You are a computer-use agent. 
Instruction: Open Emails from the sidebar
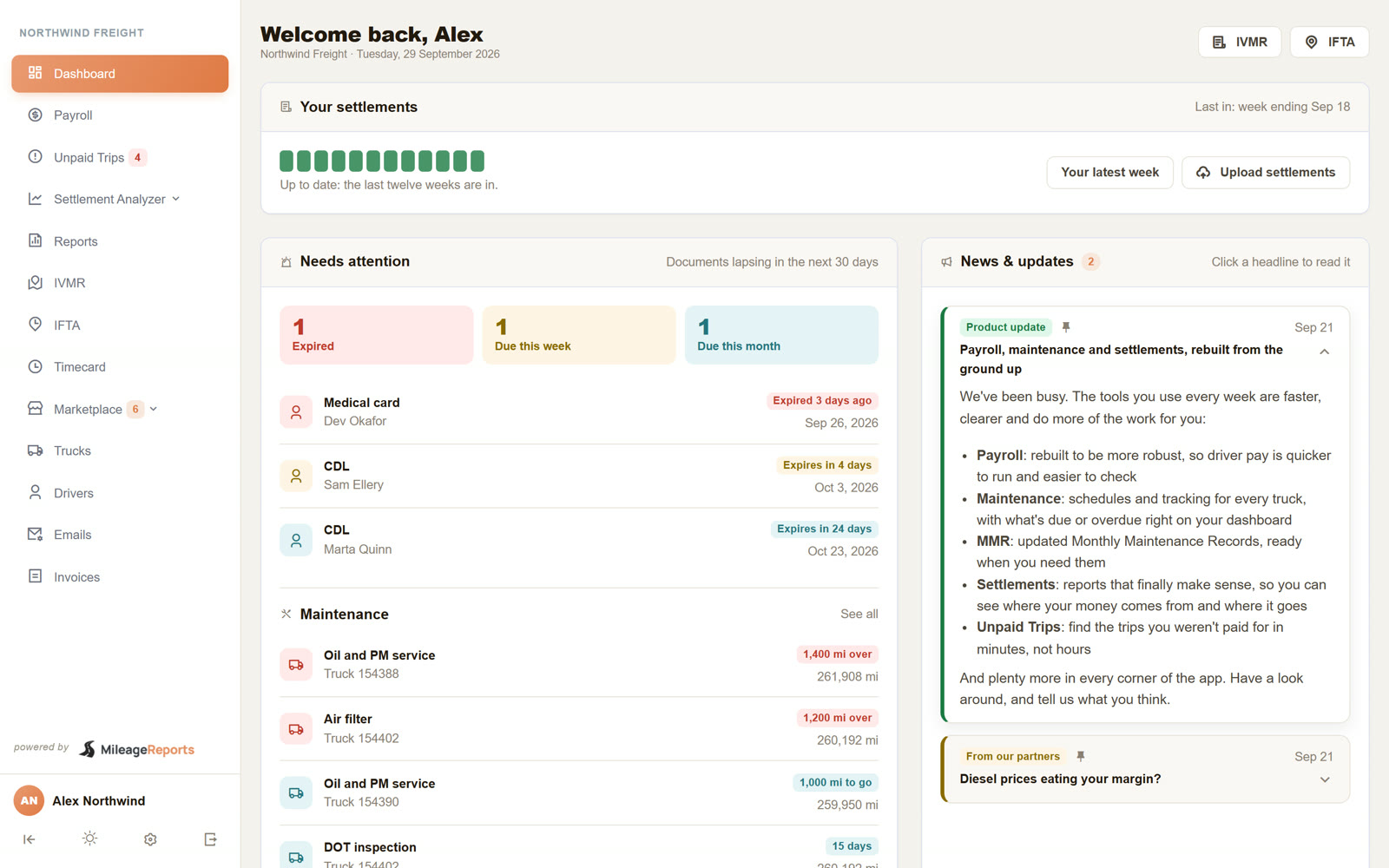(x=120, y=535)
